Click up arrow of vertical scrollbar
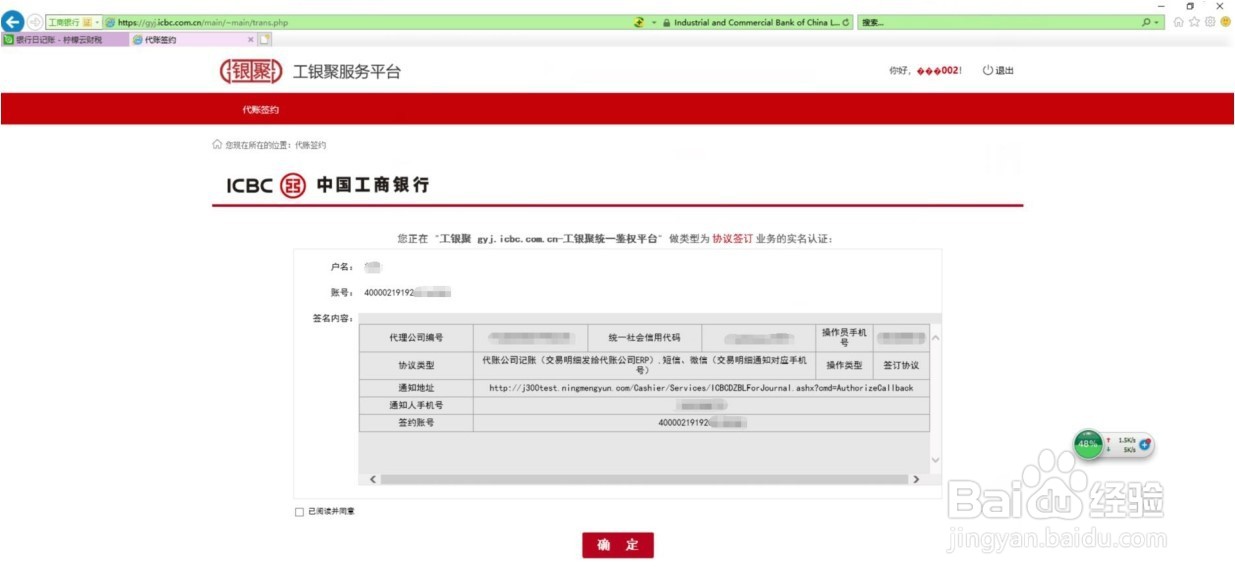The height and width of the screenshot is (581, 1235). point(935,337)
